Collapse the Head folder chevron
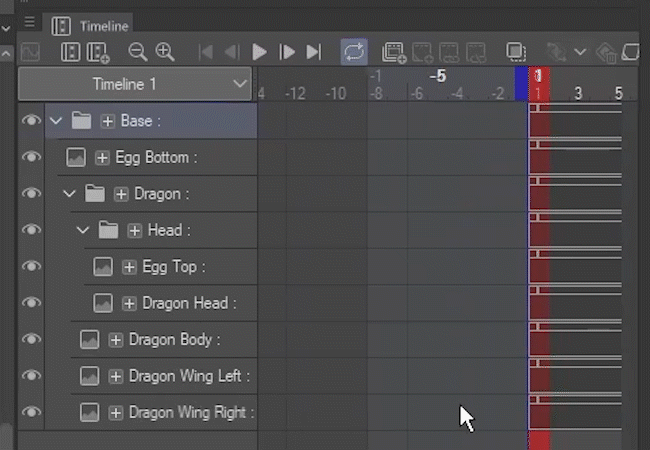650x450 pixels. pyautogui.click(x=83, y=230)
